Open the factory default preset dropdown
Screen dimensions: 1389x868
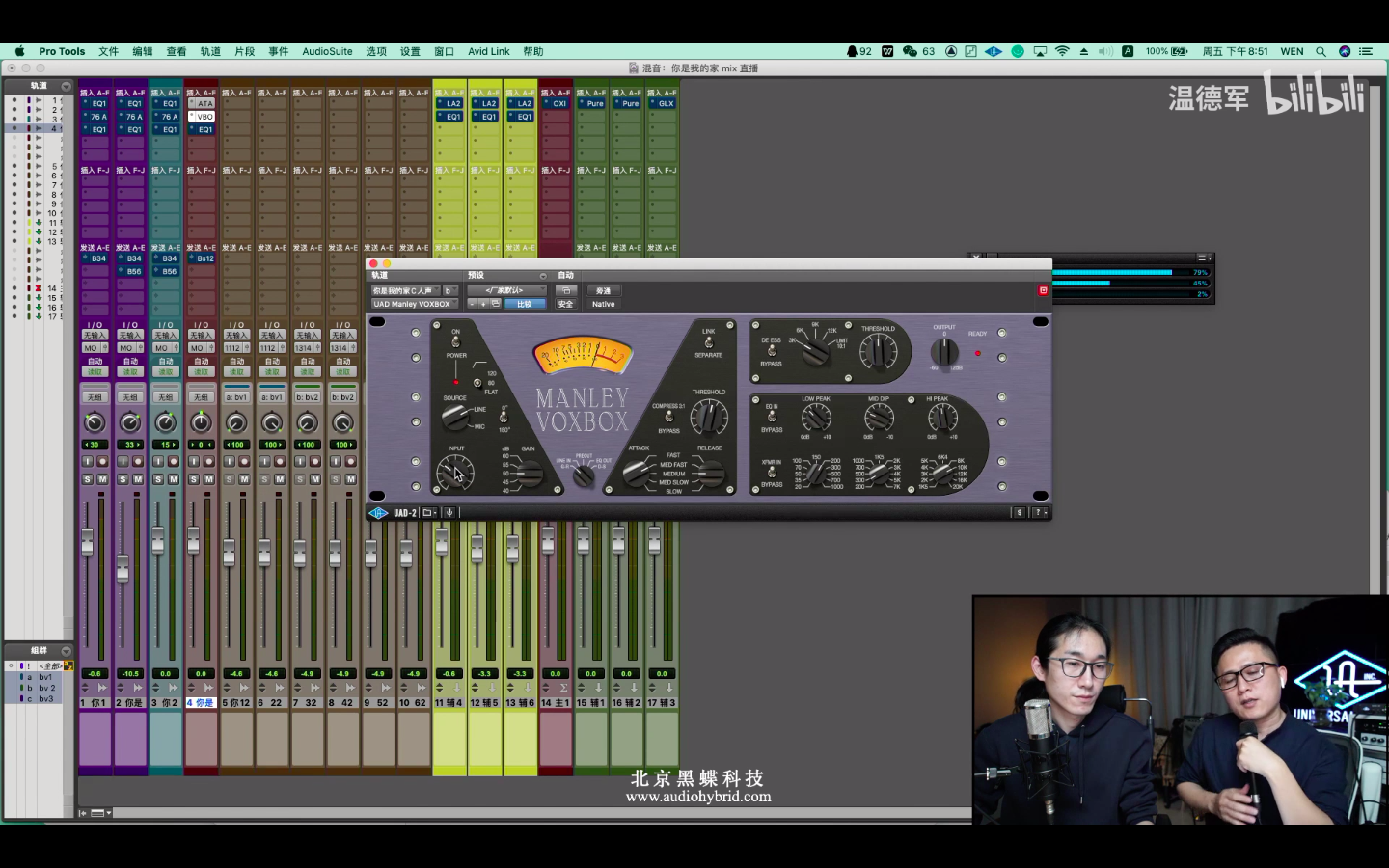pyautogui.click(x=506, y=290)
